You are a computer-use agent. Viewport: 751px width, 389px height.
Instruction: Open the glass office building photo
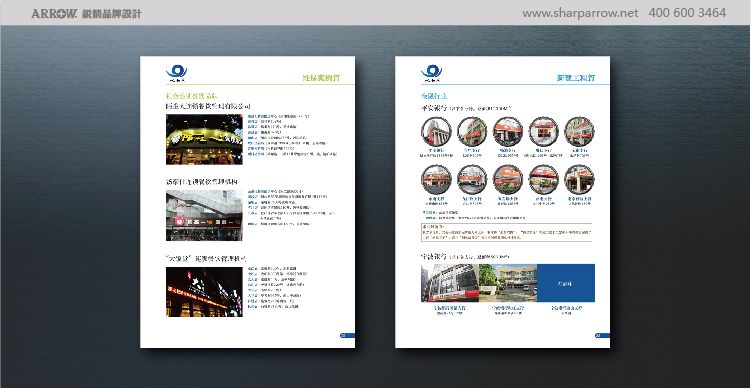tap(450, 283)
